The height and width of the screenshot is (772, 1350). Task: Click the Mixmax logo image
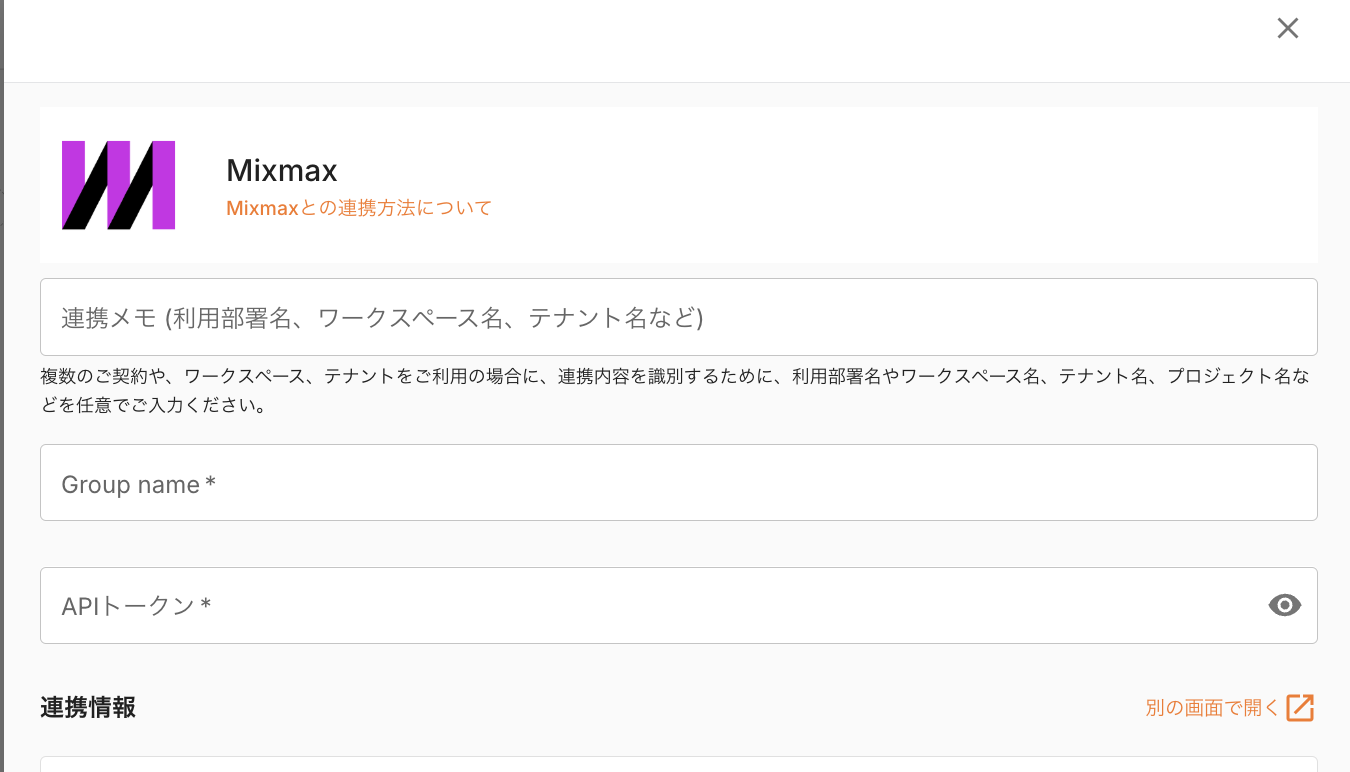(118, 185)
